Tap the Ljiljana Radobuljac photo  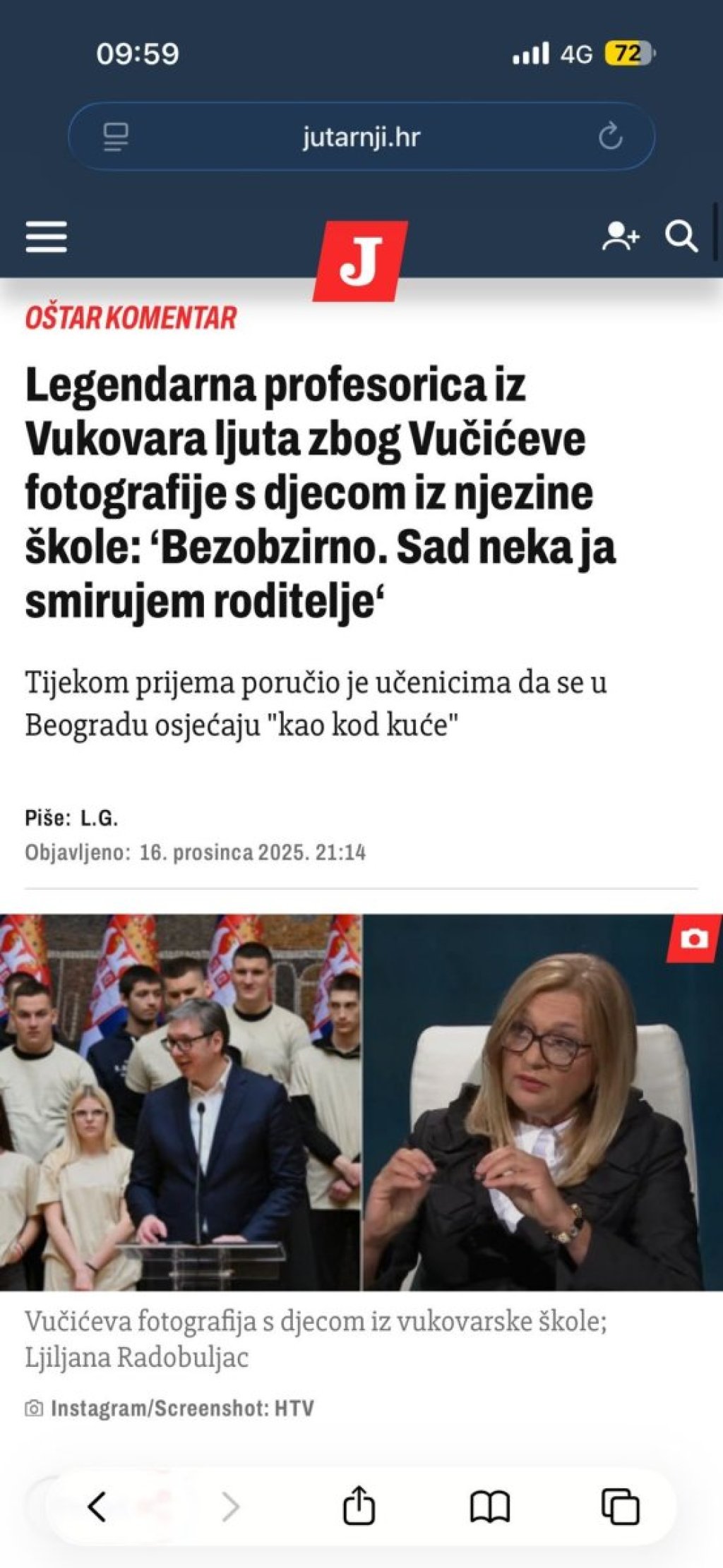543,1102
